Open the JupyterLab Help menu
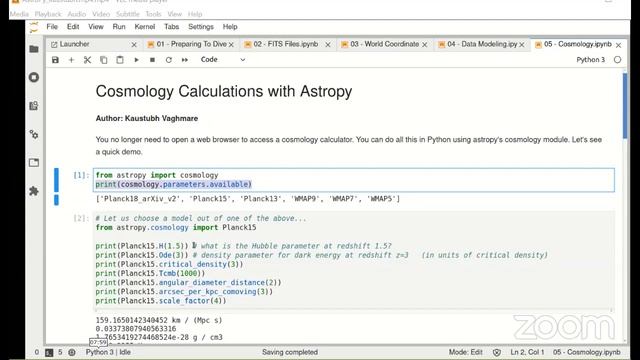The height and width of the screenshot is (360, 640). click(230, 27)
